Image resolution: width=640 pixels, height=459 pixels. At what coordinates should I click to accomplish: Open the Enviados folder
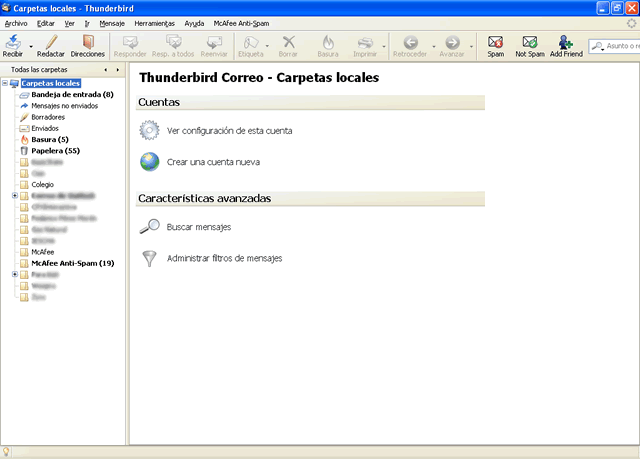click(x=45, y=129)
